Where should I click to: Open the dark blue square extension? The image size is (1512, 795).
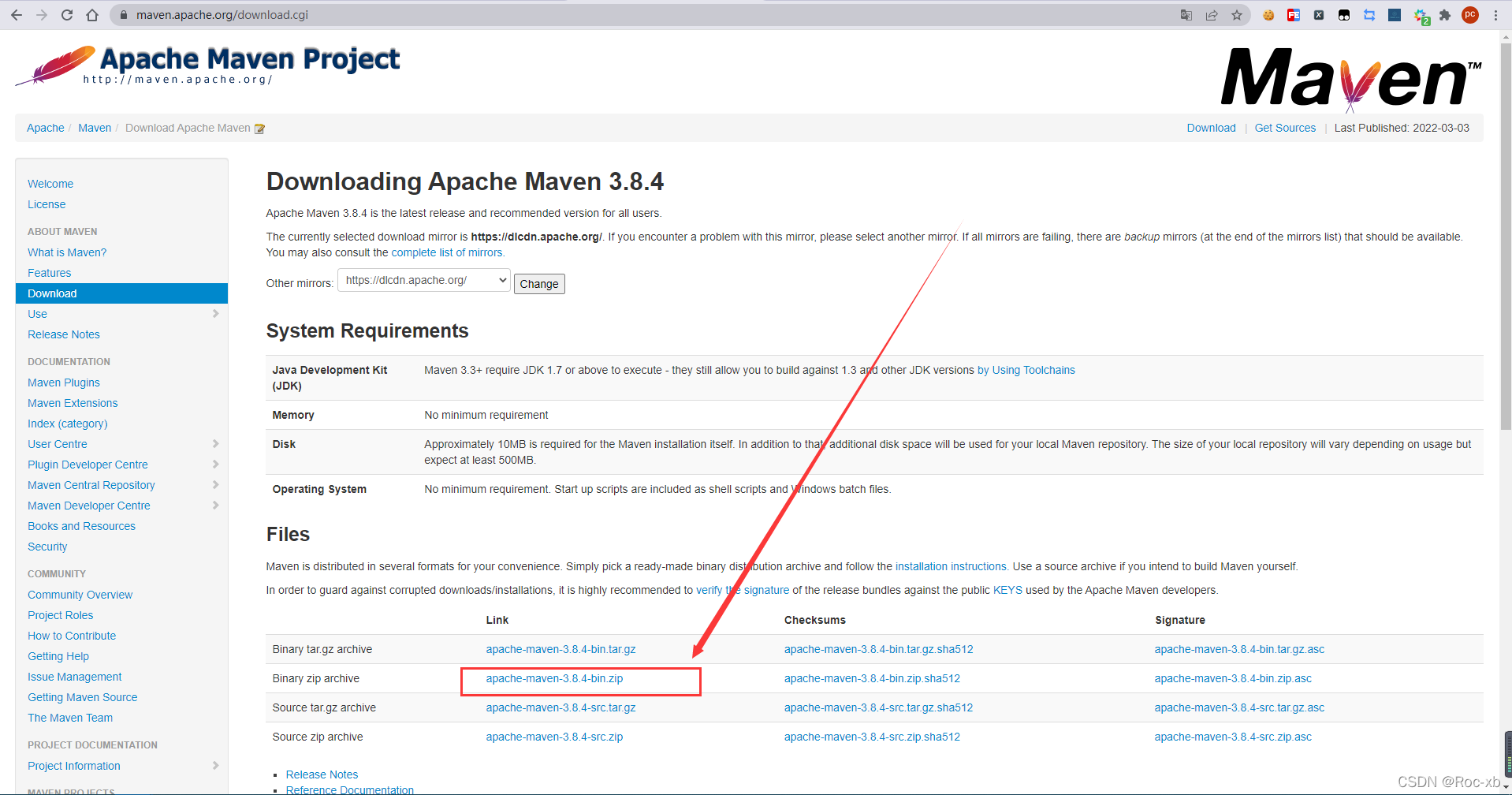point(1395,15)
